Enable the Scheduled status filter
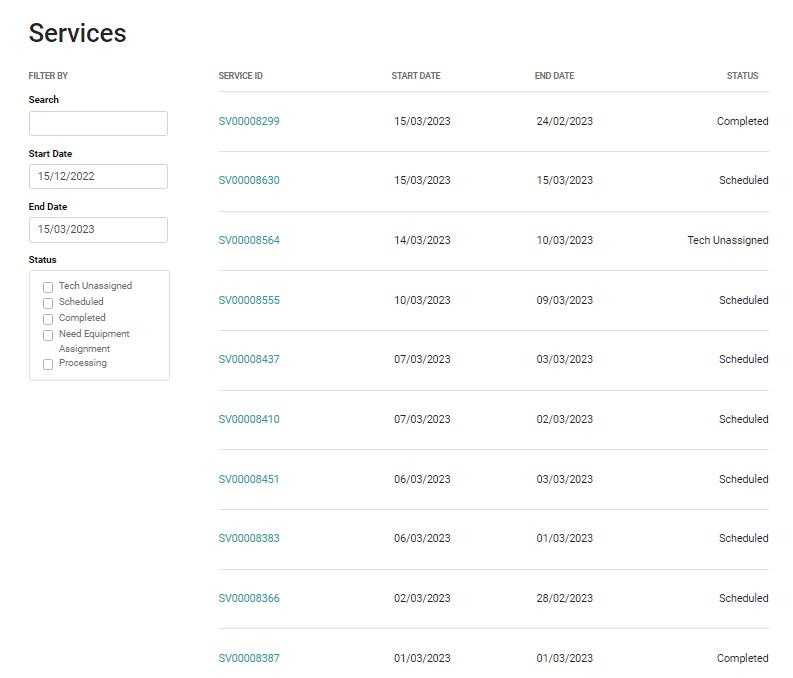Screen dimensions: 793x678 (x=48, y=303)
